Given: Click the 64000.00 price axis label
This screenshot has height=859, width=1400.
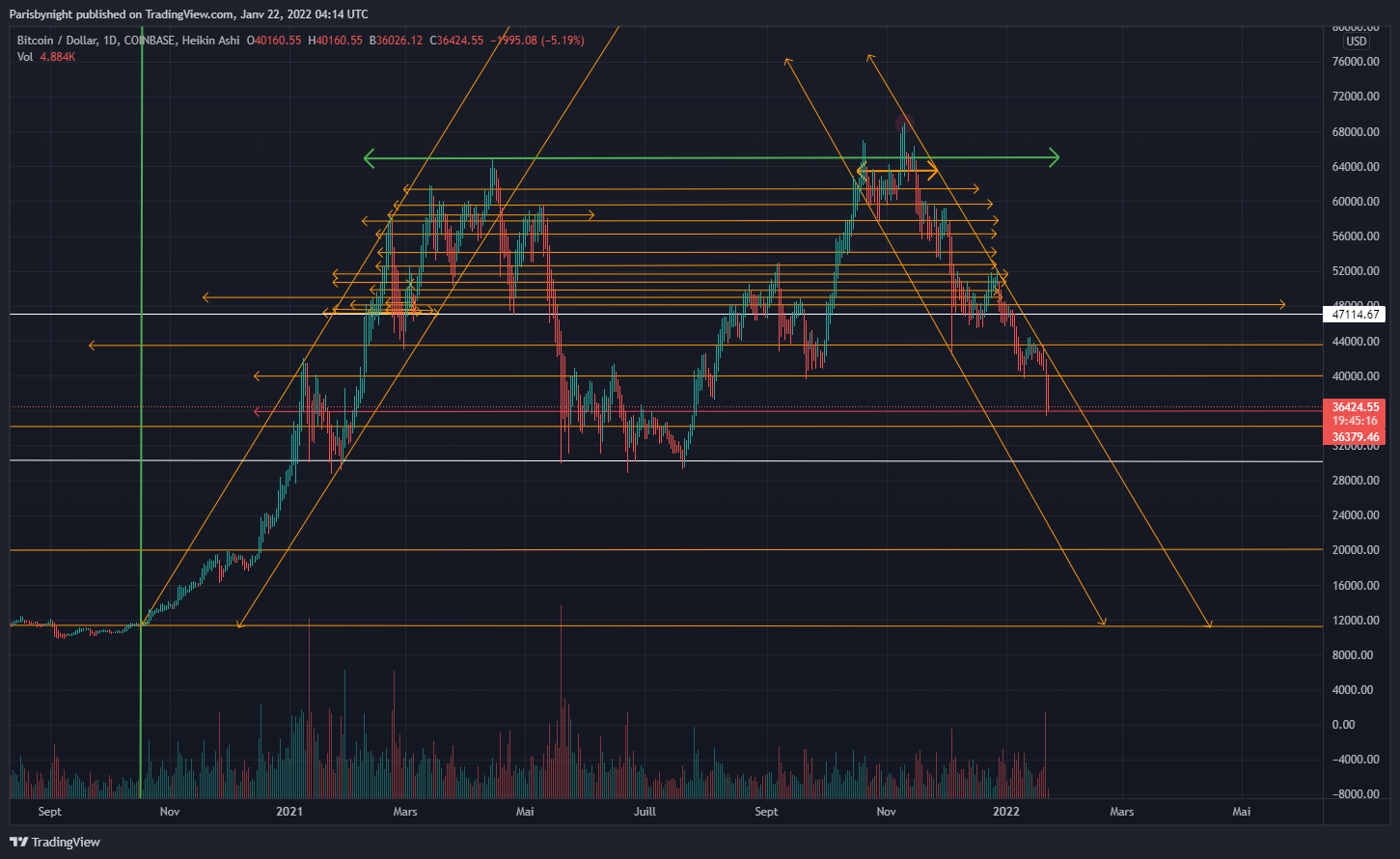Looking at the screenshot, I should point(1355,166).
